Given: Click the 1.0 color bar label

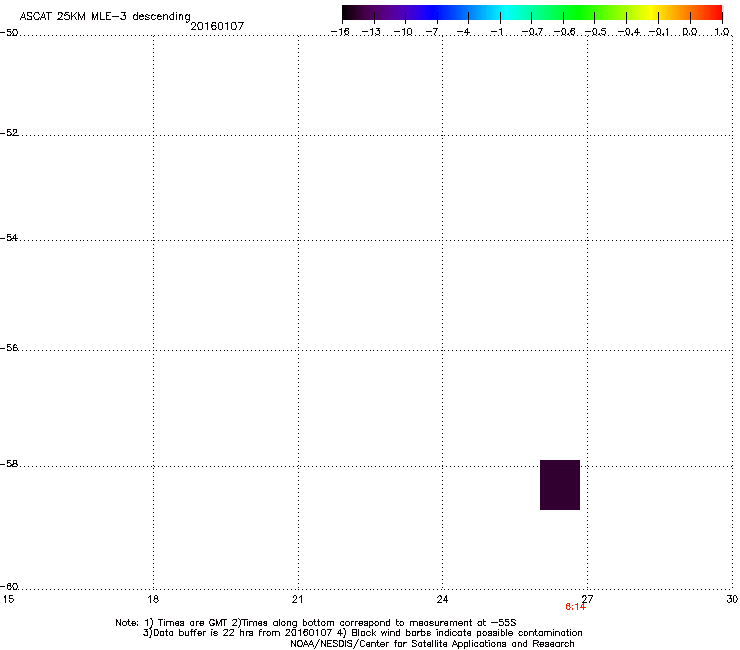Looking at the screenshot, I should (x=722, y=32).
